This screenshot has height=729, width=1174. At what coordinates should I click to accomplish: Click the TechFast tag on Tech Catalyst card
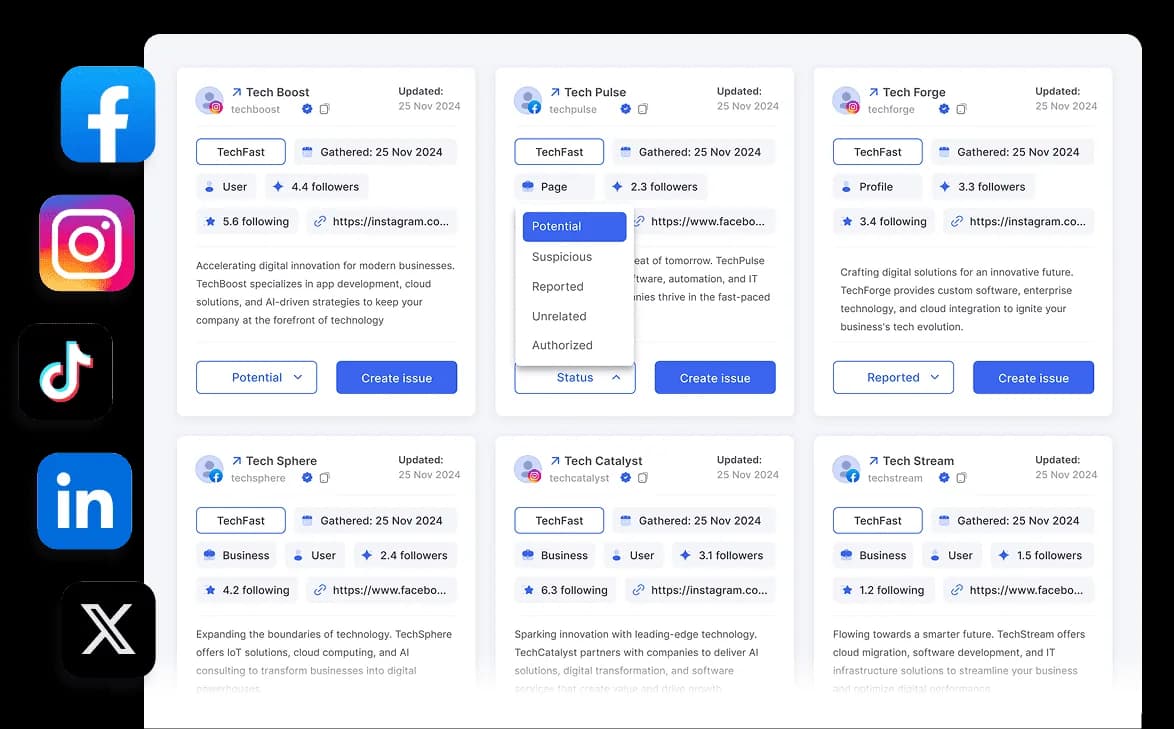559,521
